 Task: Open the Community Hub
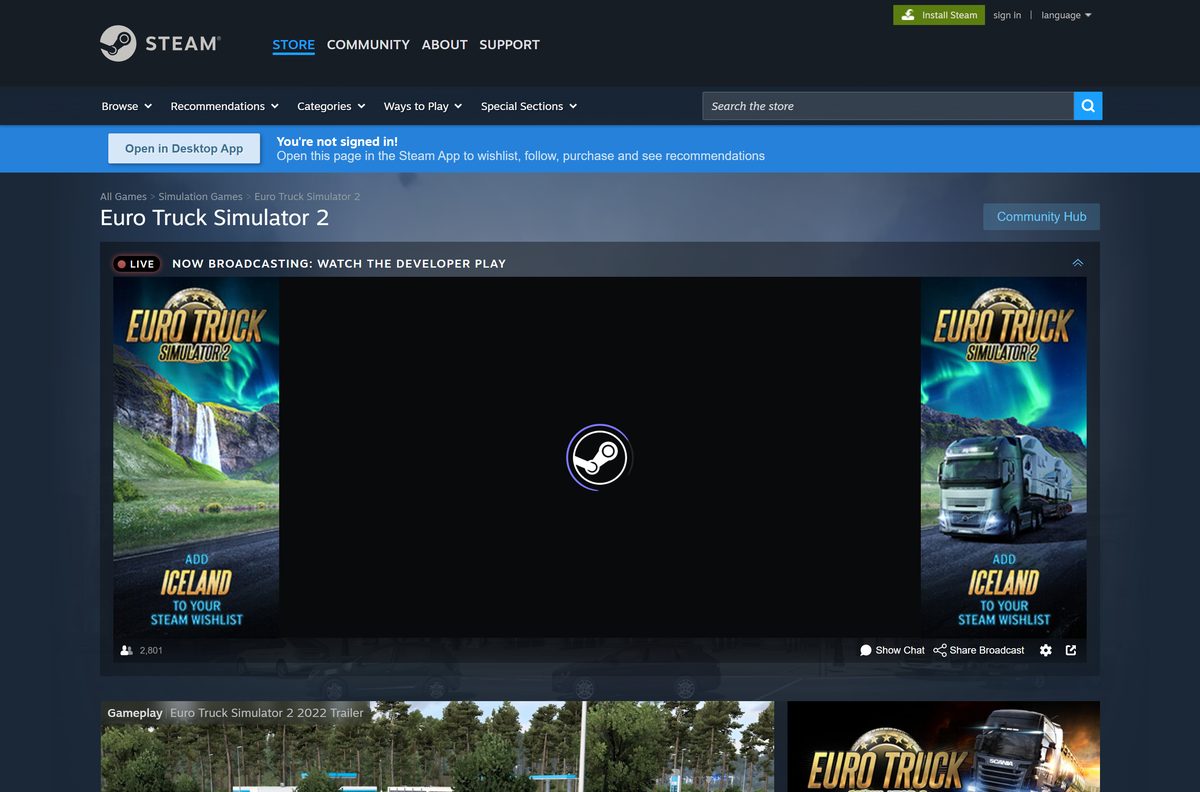(1041, 217)
